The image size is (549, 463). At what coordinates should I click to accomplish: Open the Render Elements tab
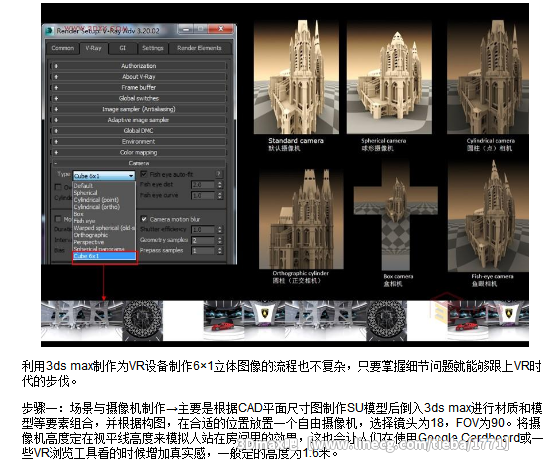199,48
